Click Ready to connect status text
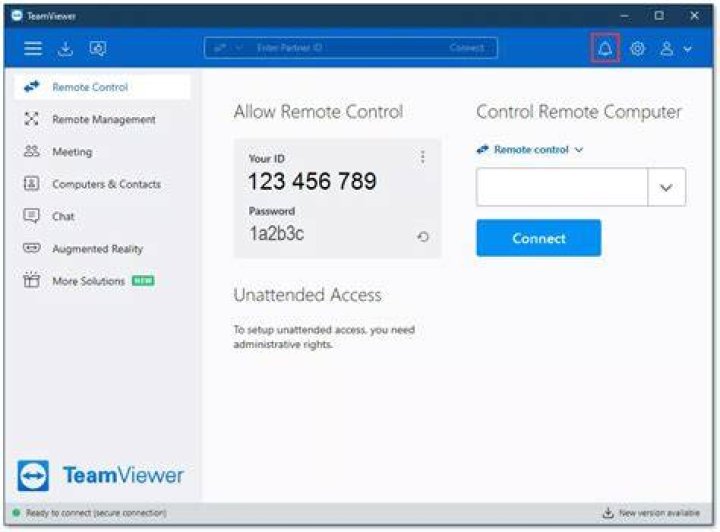The width and height of the screenshot is (720, 532). tap(96, 513)
